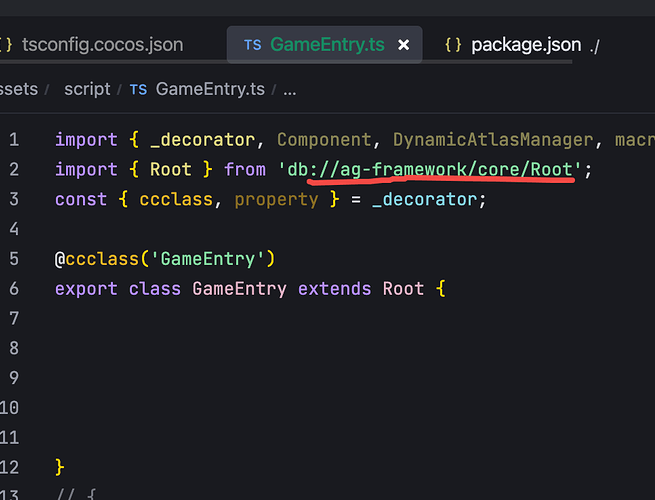Open the package.json tab
The height and width of the screenshot is (500, 655).
click(525, 45)
